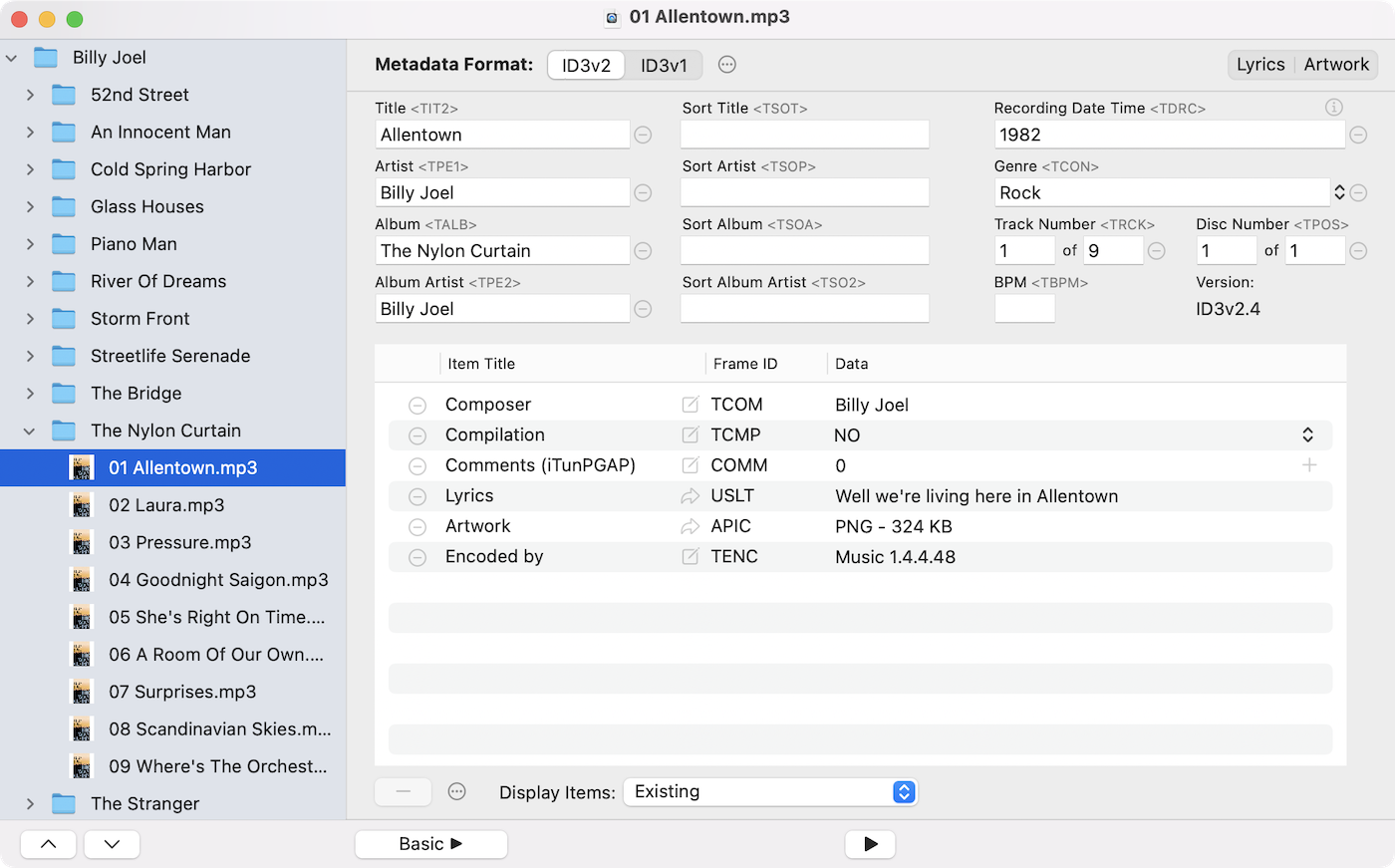Expand the Glass Houses folder
The height and width of the screenshot is (868, 1395).
(x=30, y=207)
